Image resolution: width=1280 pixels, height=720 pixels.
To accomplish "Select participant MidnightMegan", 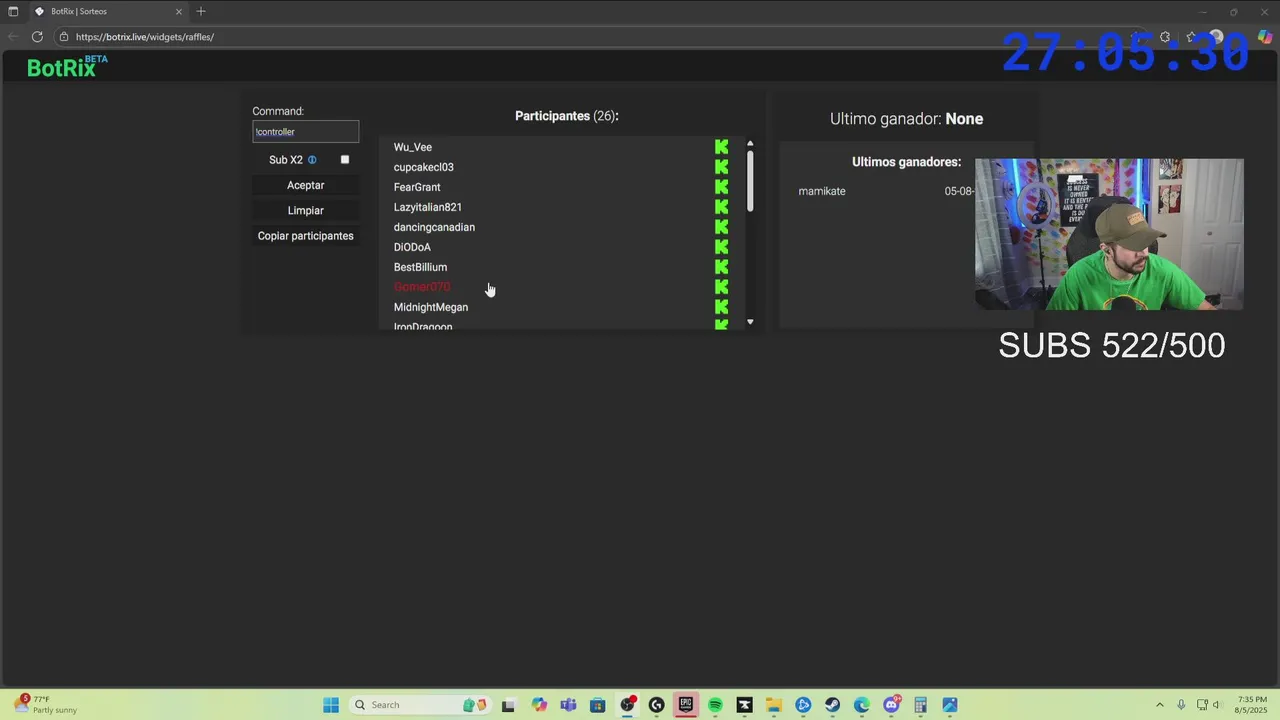I will click(x=431, y=307).
